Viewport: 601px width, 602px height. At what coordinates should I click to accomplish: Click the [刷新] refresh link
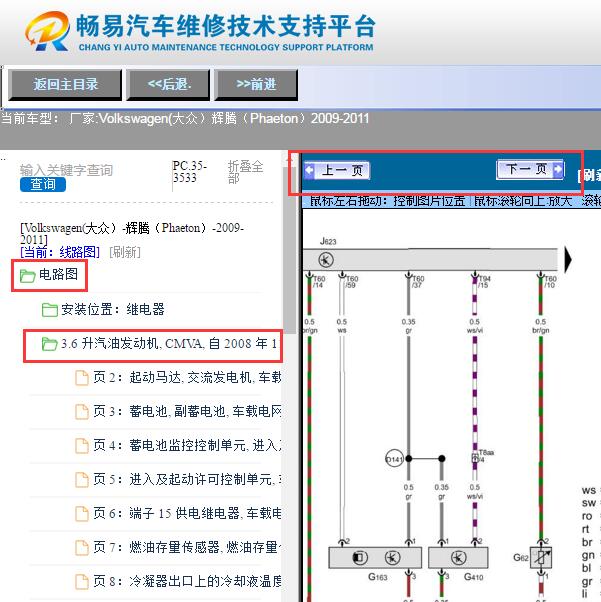(125, 252)
